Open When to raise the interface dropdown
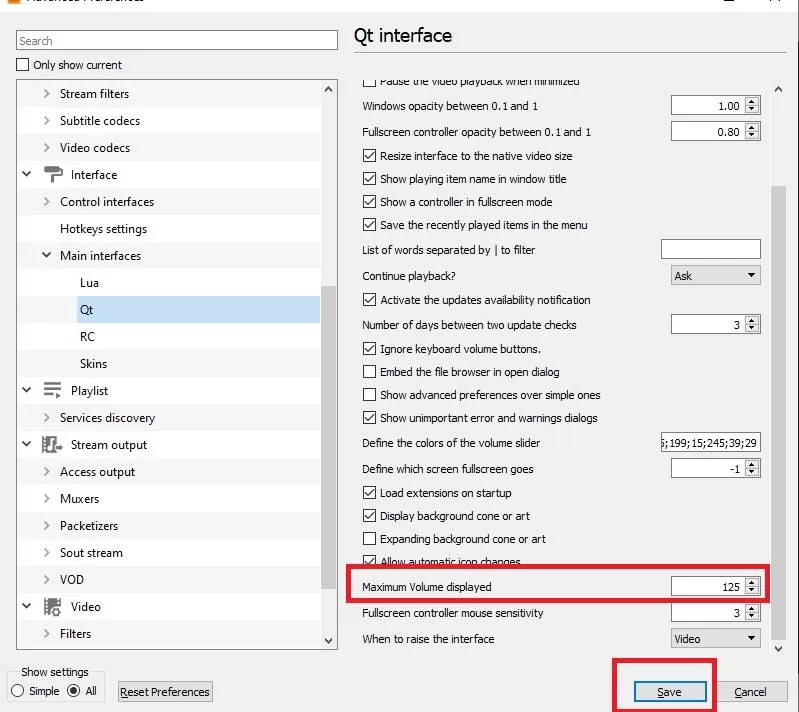 pos(715,638)
